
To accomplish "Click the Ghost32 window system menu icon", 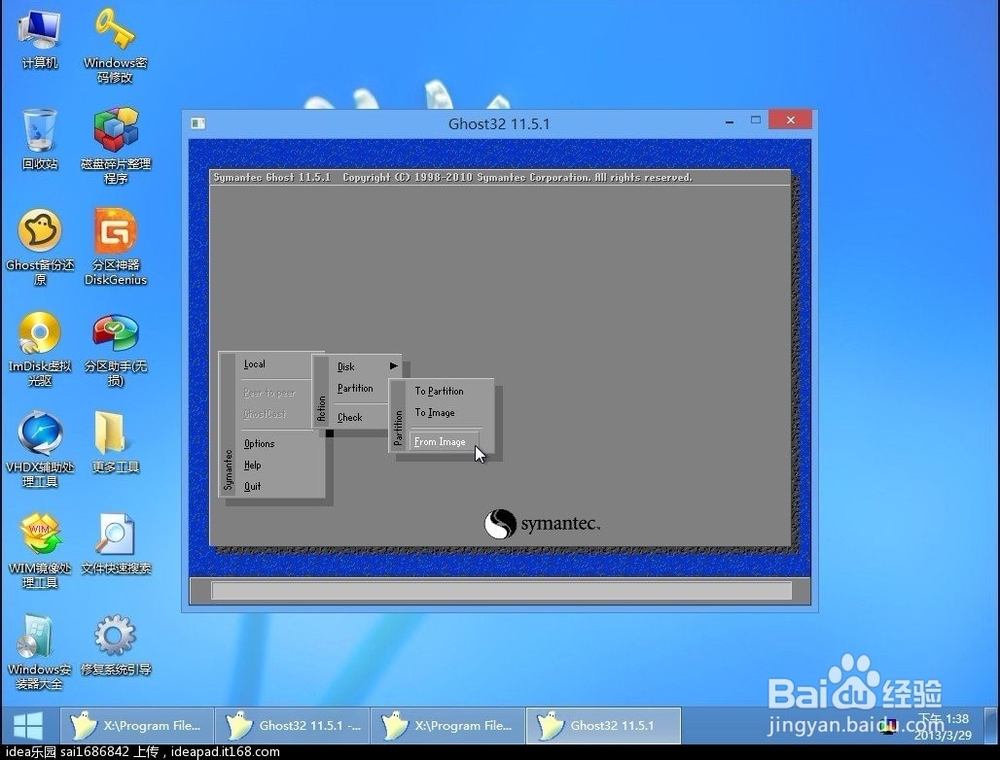I will point(198,123).
